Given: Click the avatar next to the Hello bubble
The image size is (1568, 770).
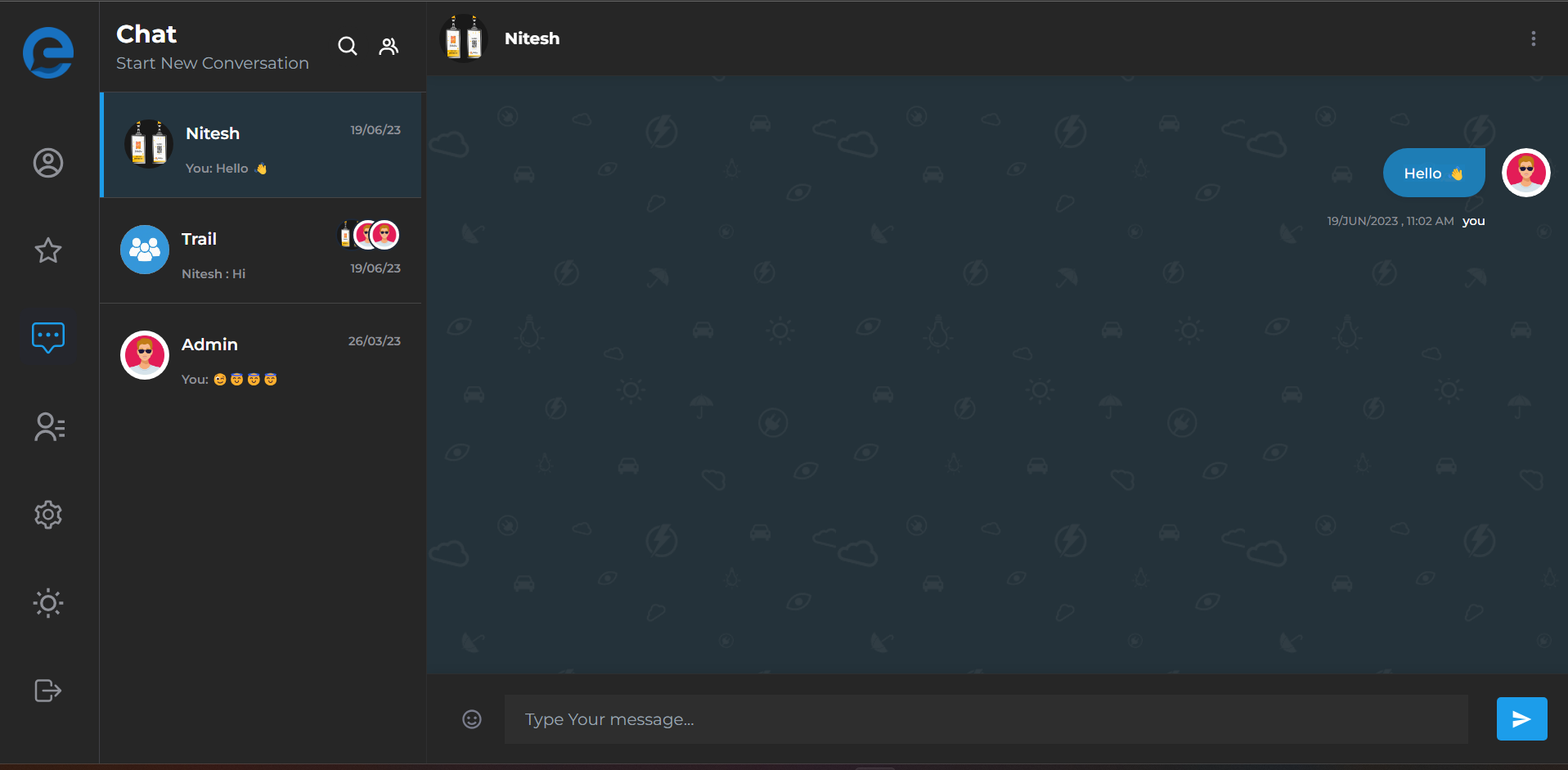Looking at the screenshot, I should click(x=1525, y=173).
